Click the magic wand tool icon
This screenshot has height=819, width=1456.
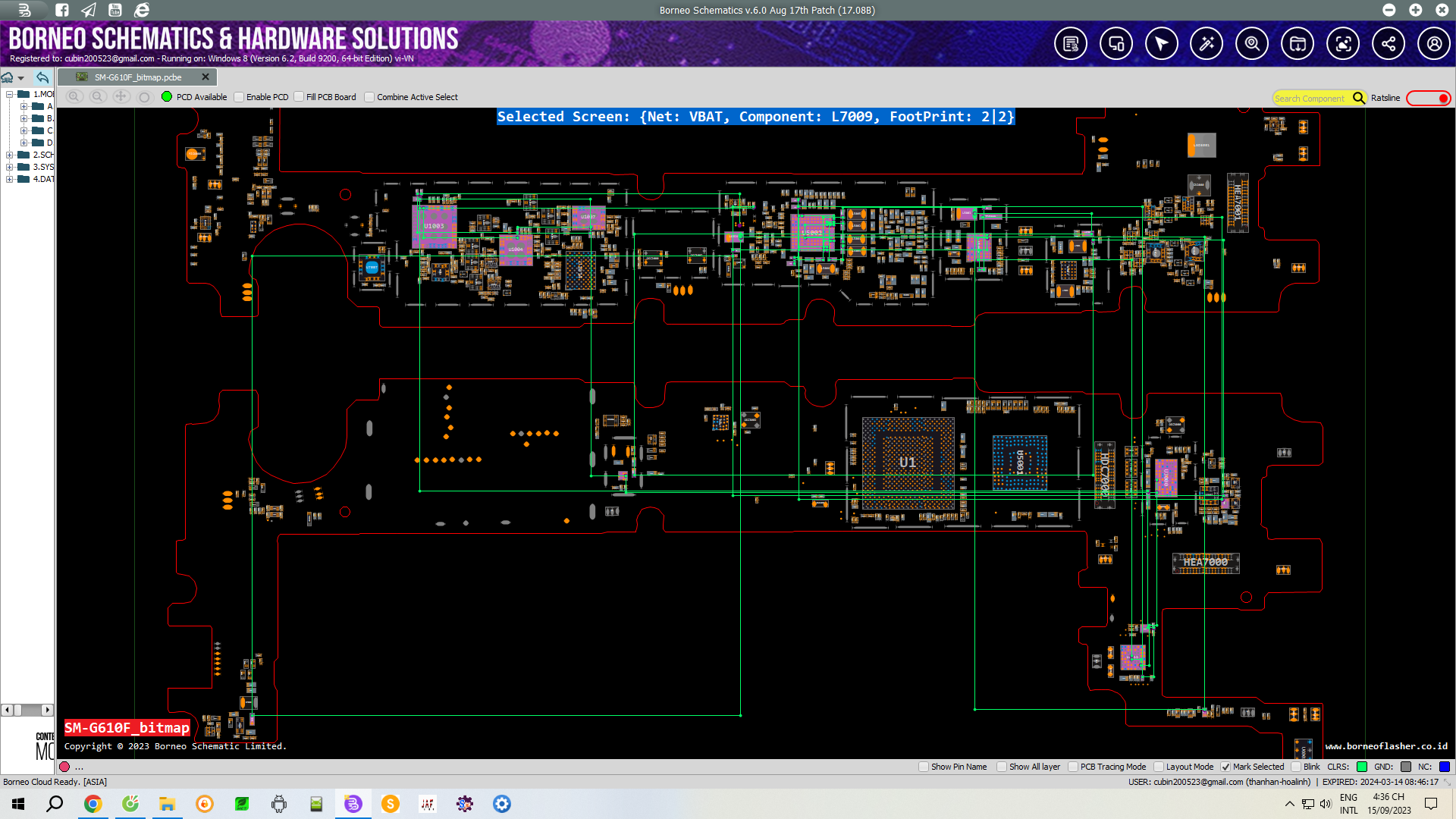pos(1207,44)
